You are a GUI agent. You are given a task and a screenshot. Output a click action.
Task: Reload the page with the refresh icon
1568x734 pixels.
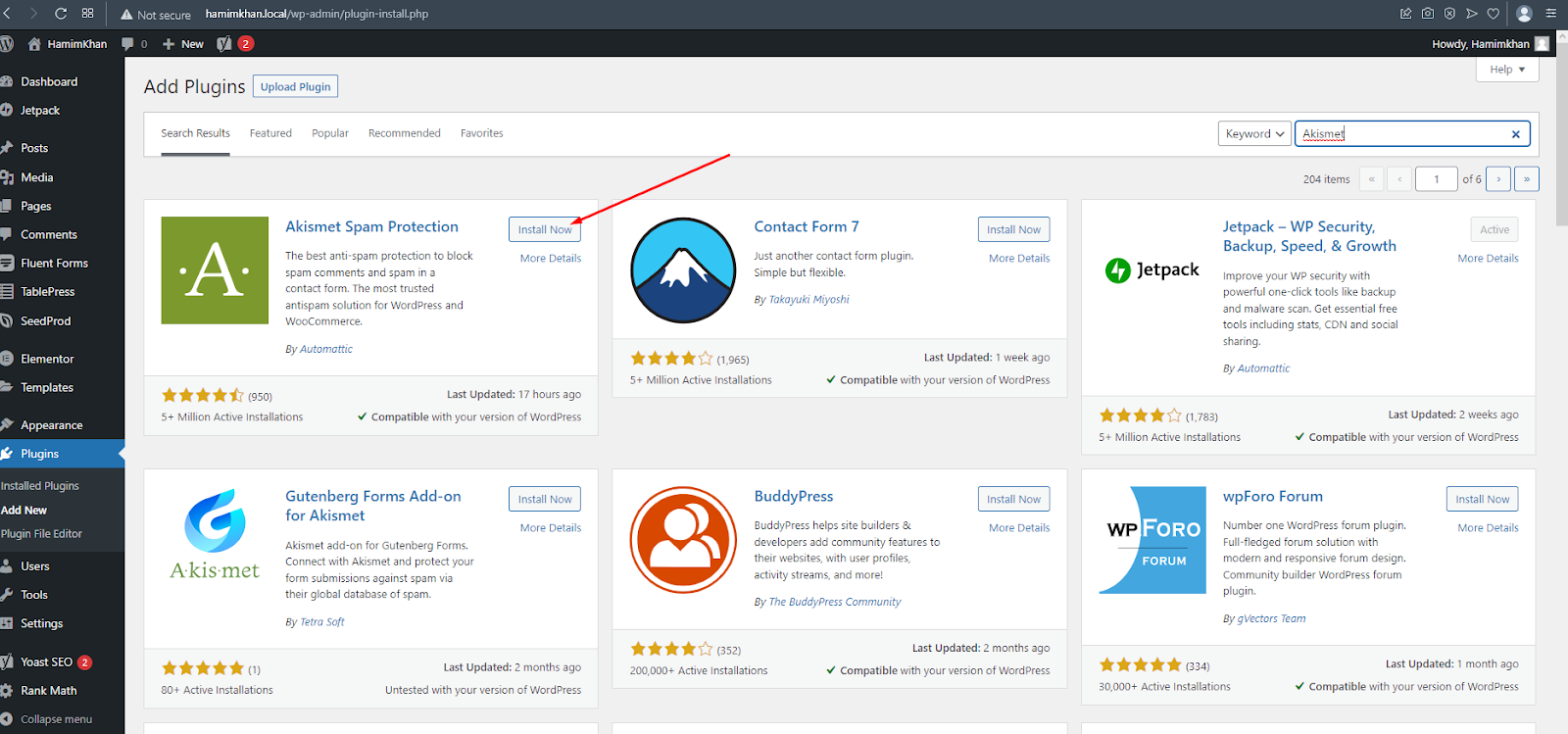[x=61, y=14]
